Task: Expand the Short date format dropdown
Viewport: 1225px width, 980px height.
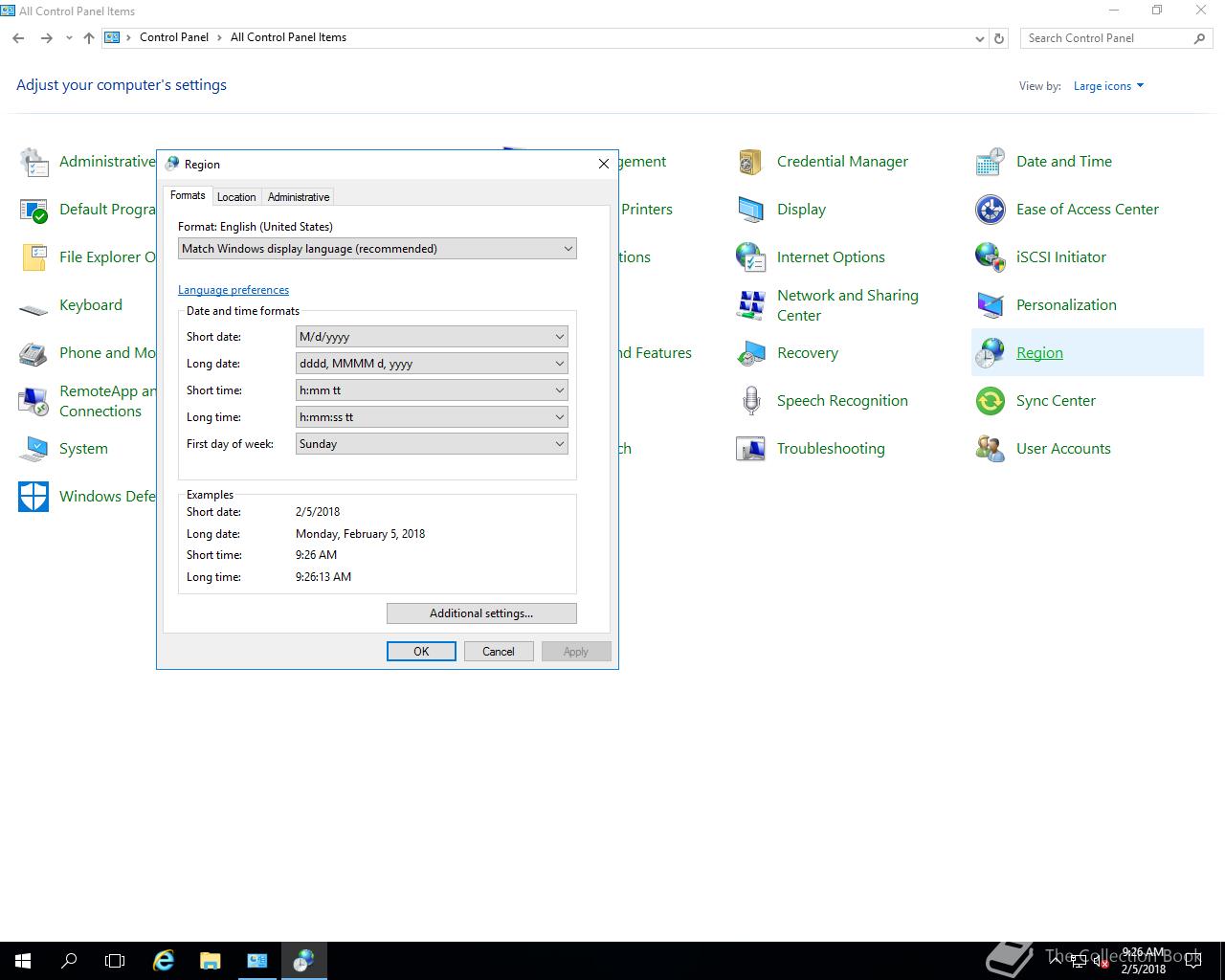Action: coord(432,337)
